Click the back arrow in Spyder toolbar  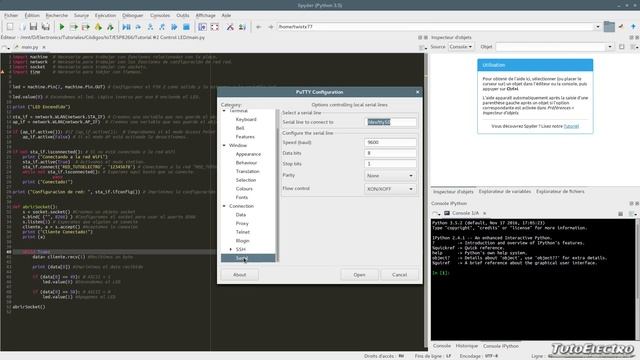tap(258, 27)
